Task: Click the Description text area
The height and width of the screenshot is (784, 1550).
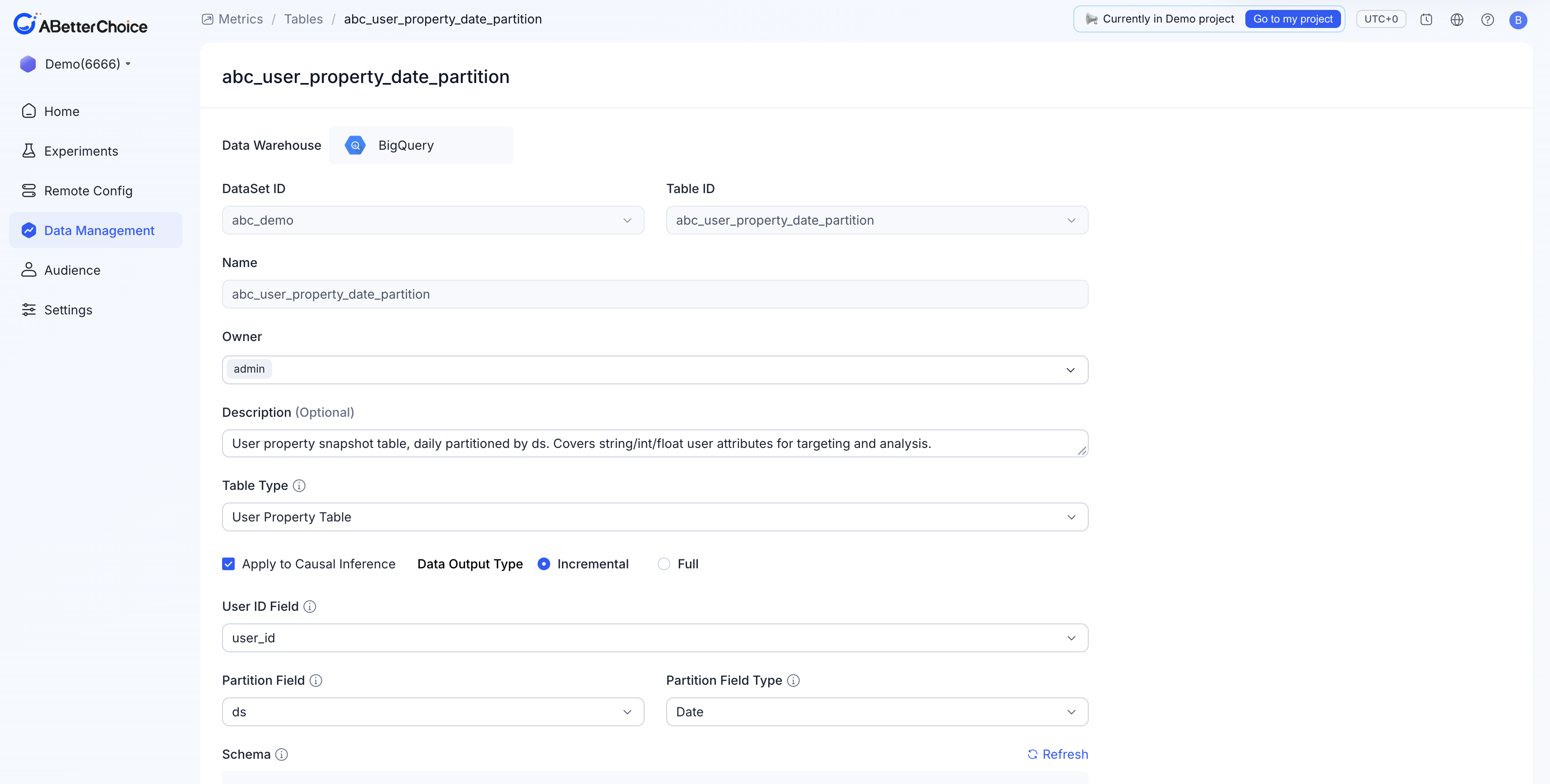Action: (654, 444)
